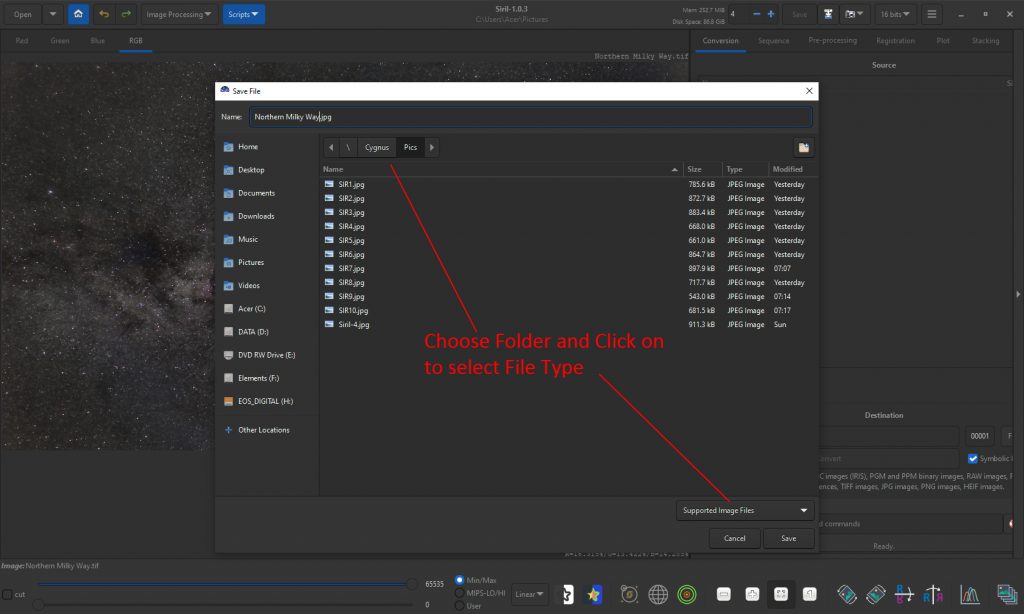Advance with the path bar right arrow
1024x614 pixels.
[432, 148]
